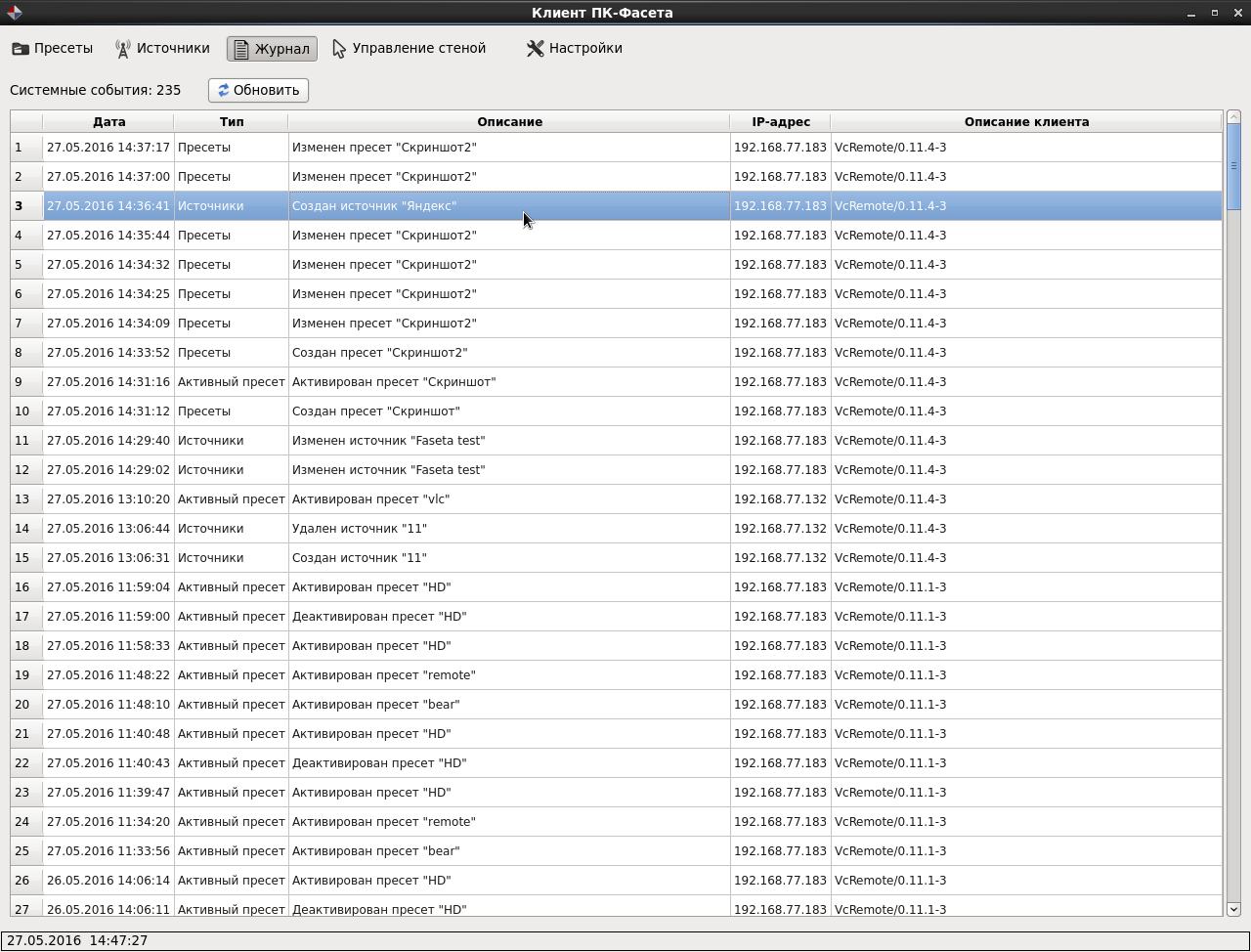Switch to the Источники section

coord(162,48)
